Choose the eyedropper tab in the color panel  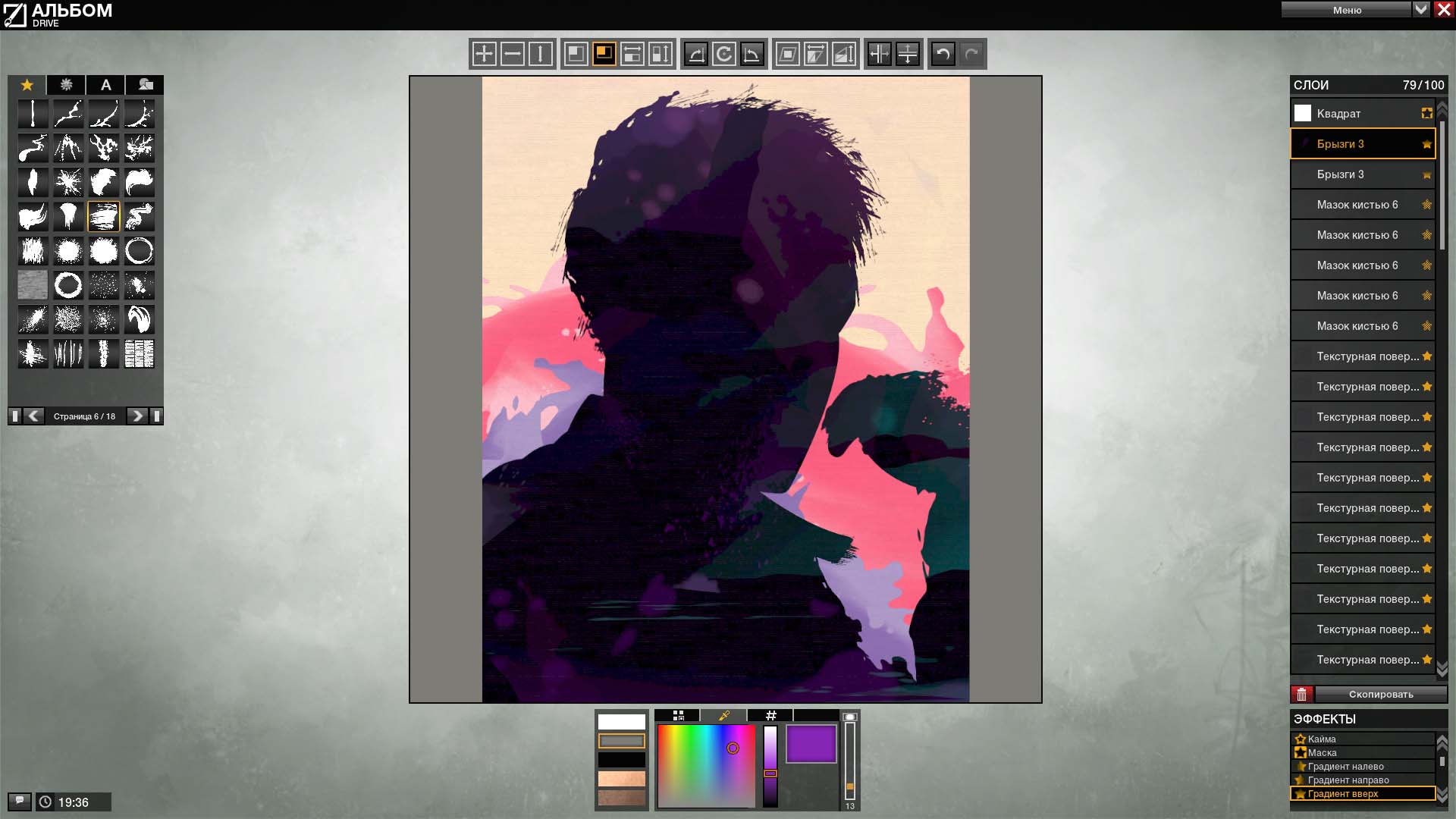coord(723,715)
